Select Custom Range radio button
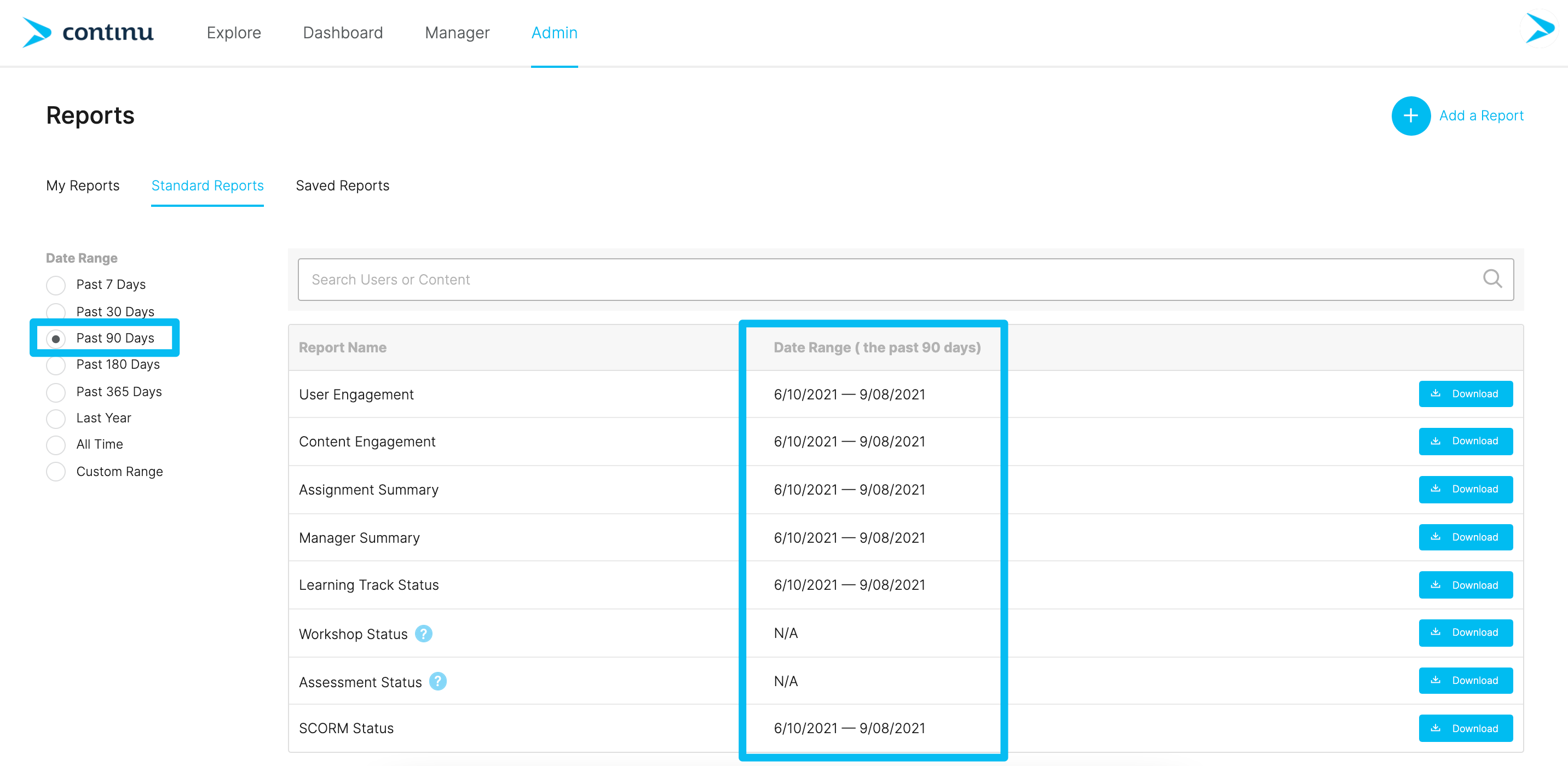Screen dimensions: 1568x766 56,472
